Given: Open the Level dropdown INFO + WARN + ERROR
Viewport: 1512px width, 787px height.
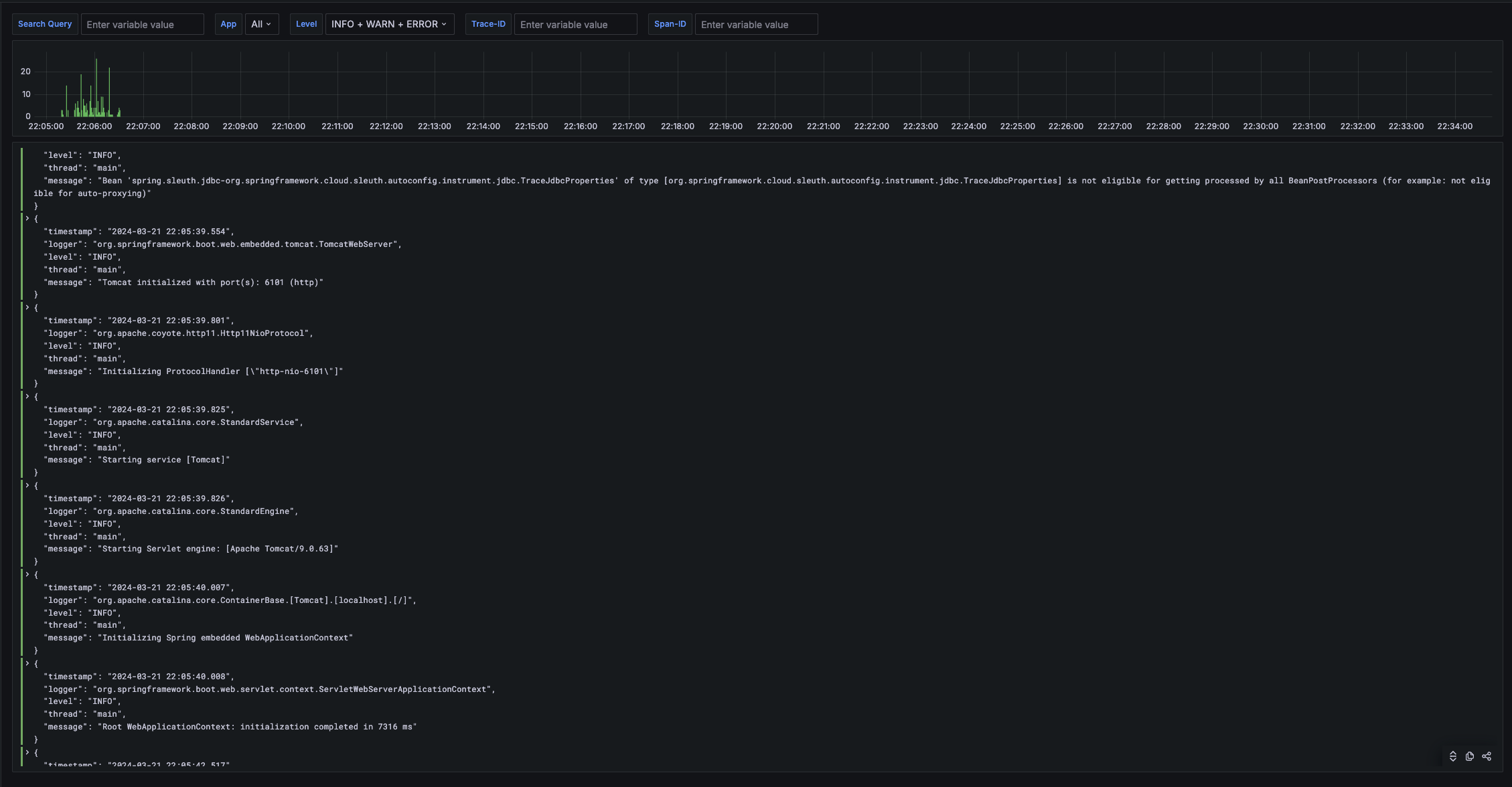Looking at the screenshot, I should coord(389,24).
